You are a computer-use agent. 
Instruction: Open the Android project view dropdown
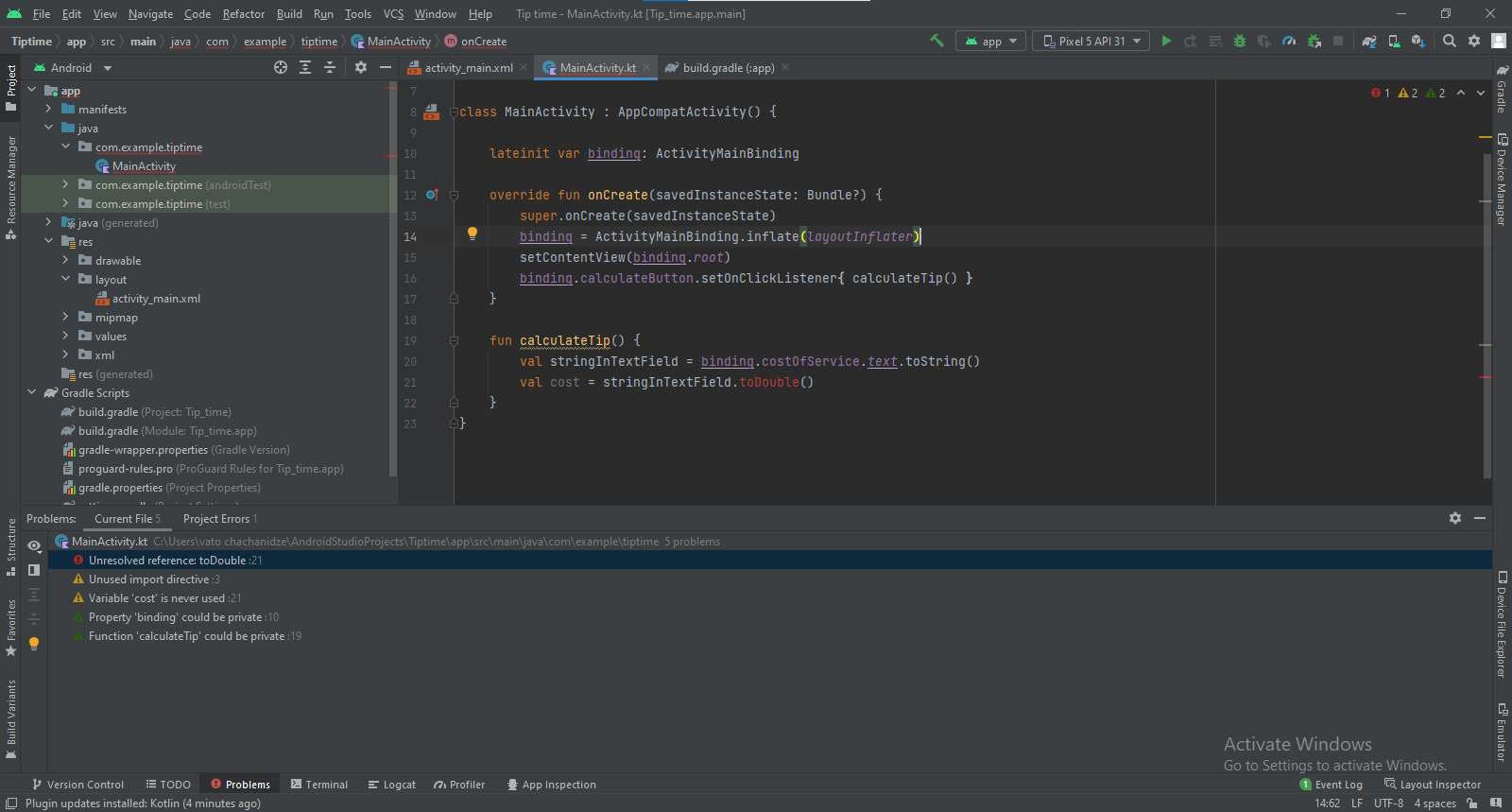pyautogui.click(x=73, y=67)
